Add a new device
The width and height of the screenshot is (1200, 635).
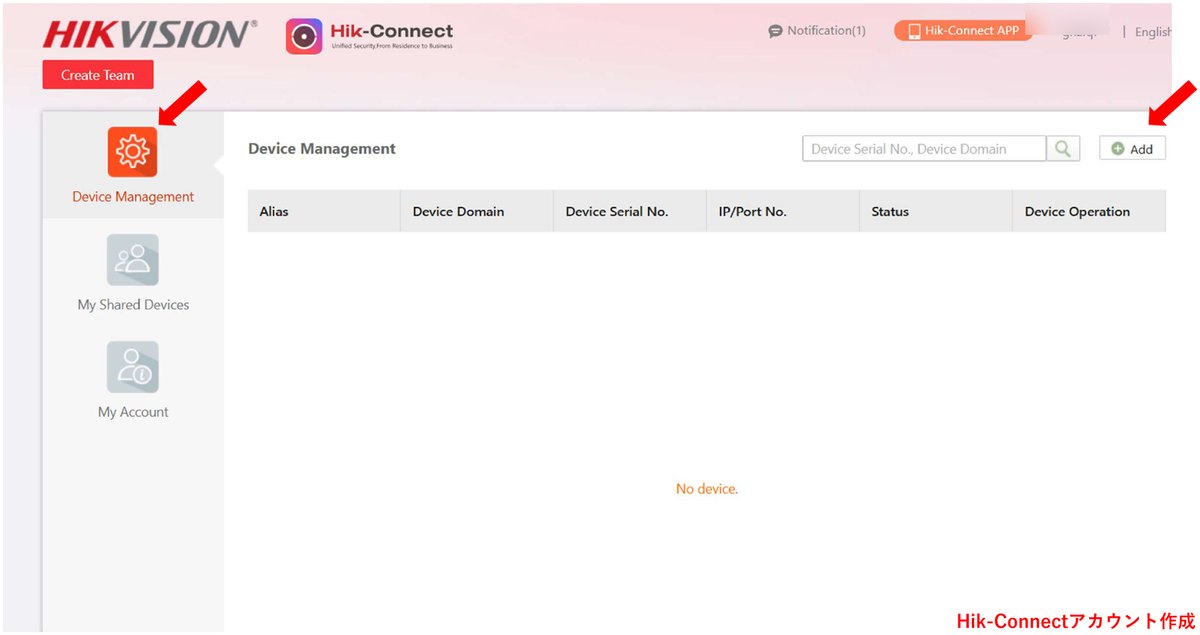click(1132, 149)
